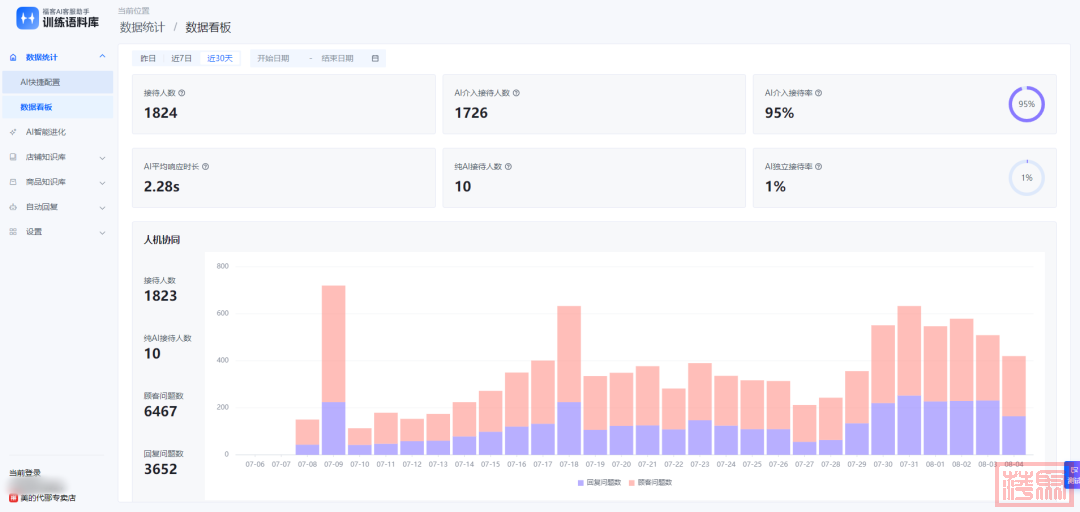
Task: Open AI快捷配置 in the sidebar
Action: coord(40,82)
